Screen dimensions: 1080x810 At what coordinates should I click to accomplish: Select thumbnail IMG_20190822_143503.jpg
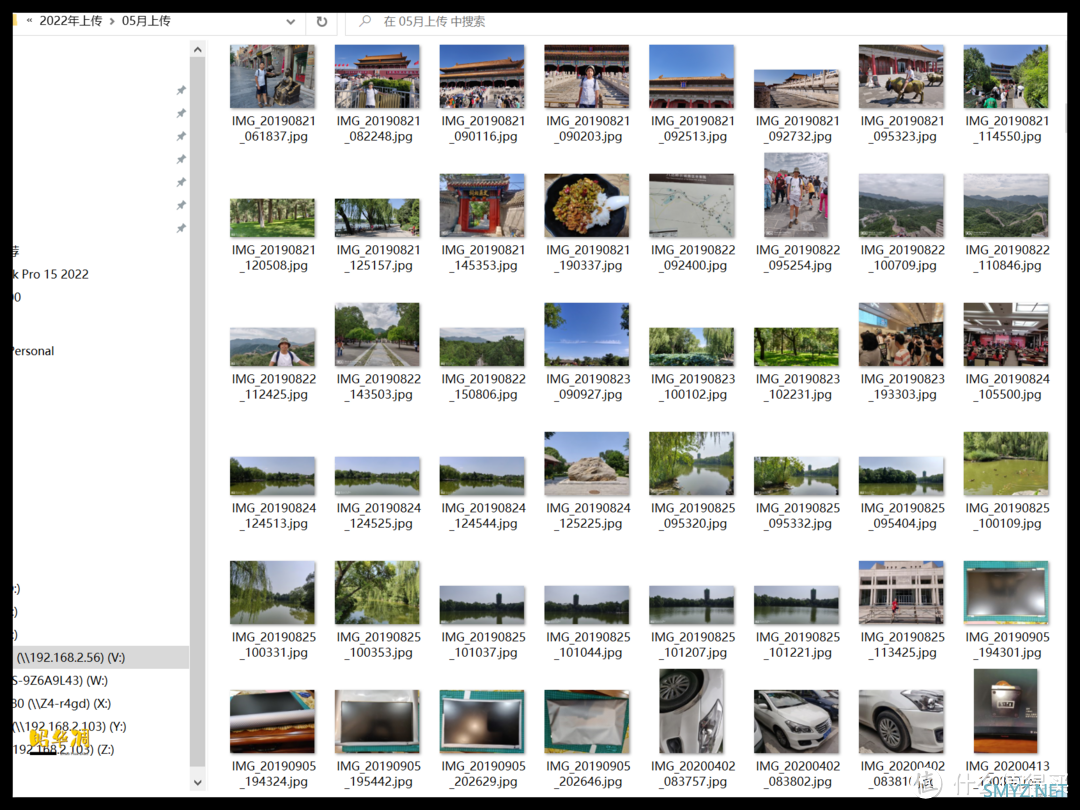pyautogui.click(x=377, y=334)
